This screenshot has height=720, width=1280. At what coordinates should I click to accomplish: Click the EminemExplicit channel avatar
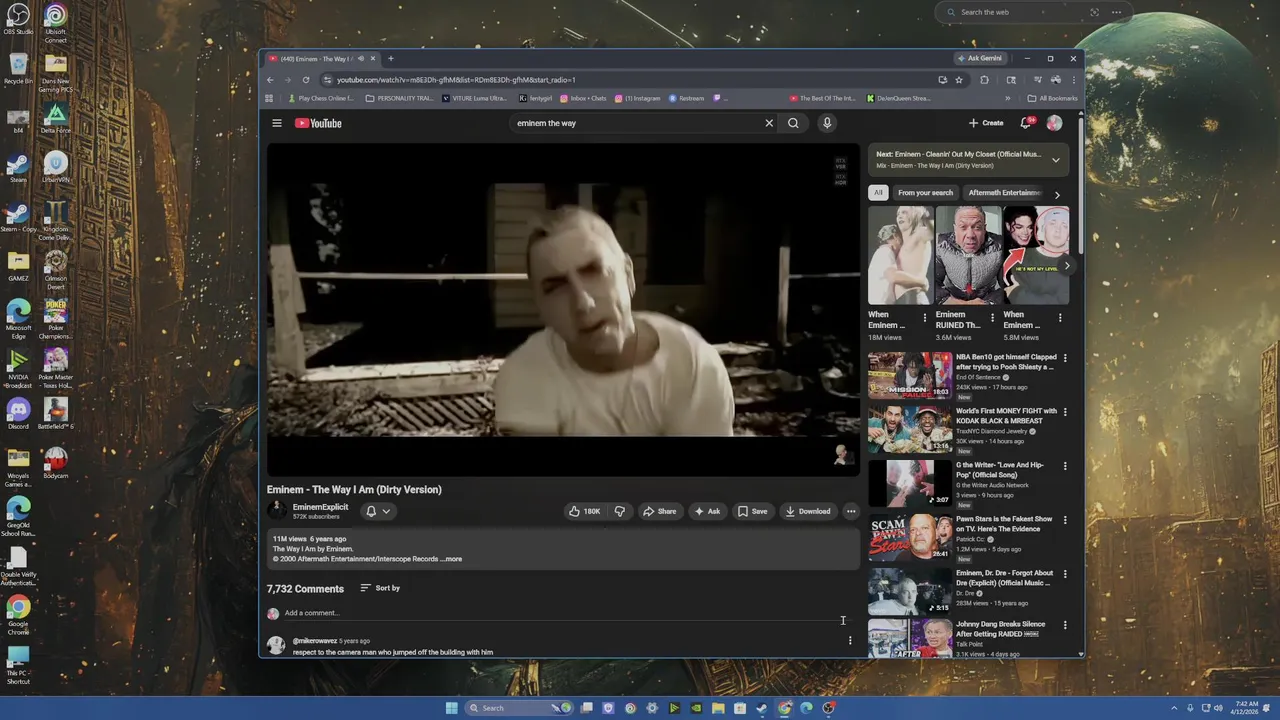click(277, 510)
